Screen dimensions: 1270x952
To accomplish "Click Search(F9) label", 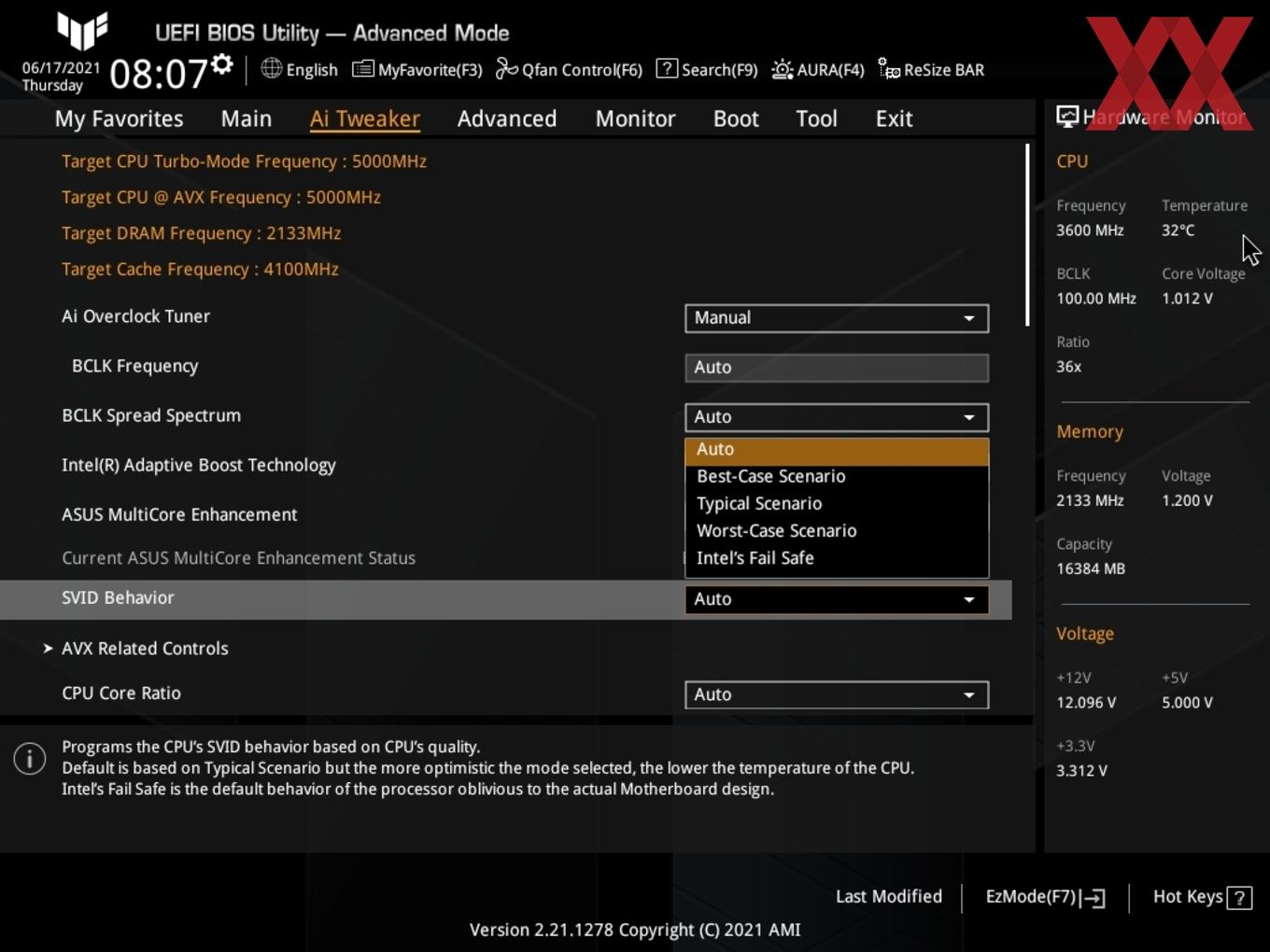I will click(719, 70).
